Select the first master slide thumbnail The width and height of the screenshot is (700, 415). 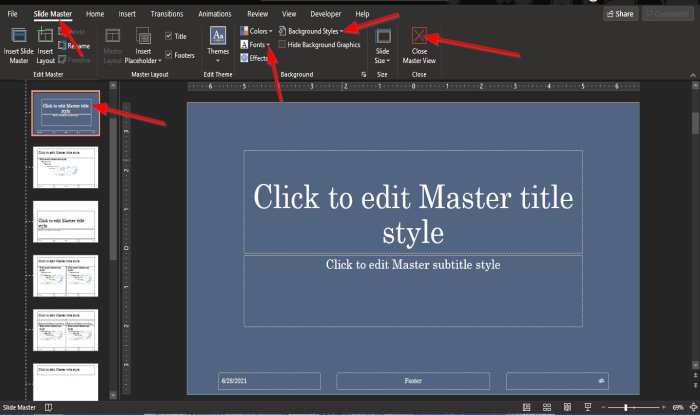coord(65,113)
